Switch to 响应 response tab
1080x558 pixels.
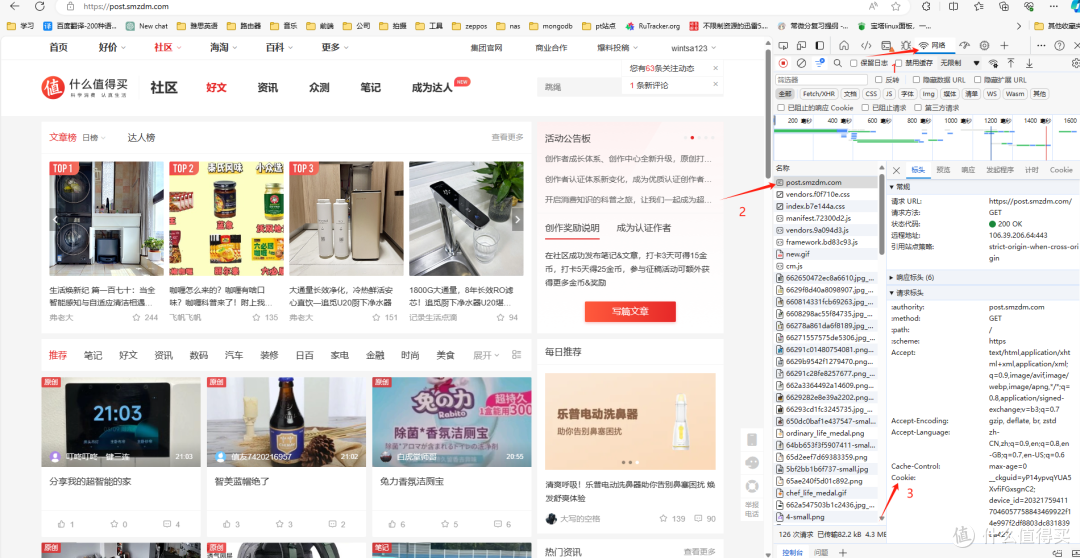coord(968,169)
